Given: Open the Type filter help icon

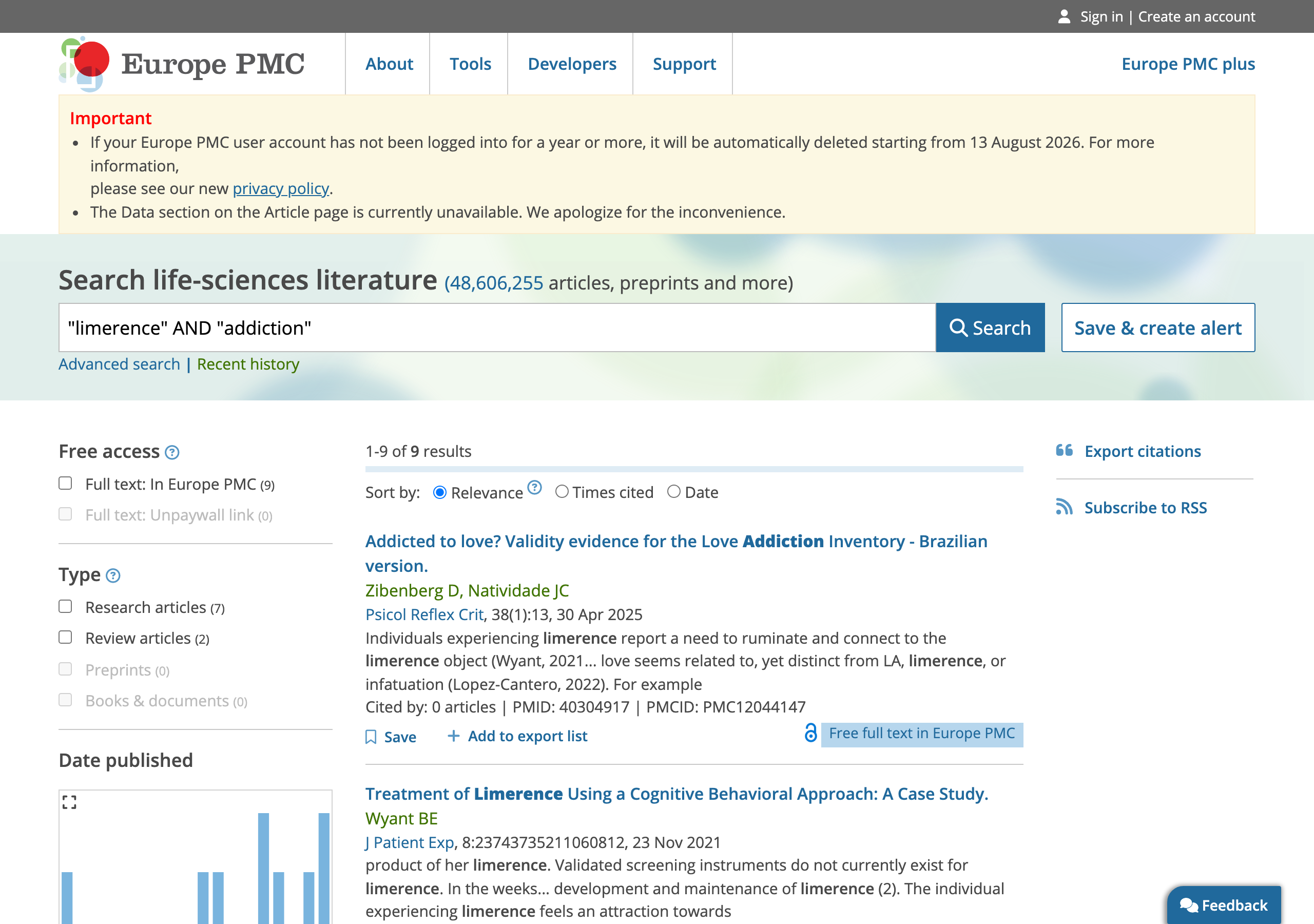Looking at the screenshot, I should point(113,575).
